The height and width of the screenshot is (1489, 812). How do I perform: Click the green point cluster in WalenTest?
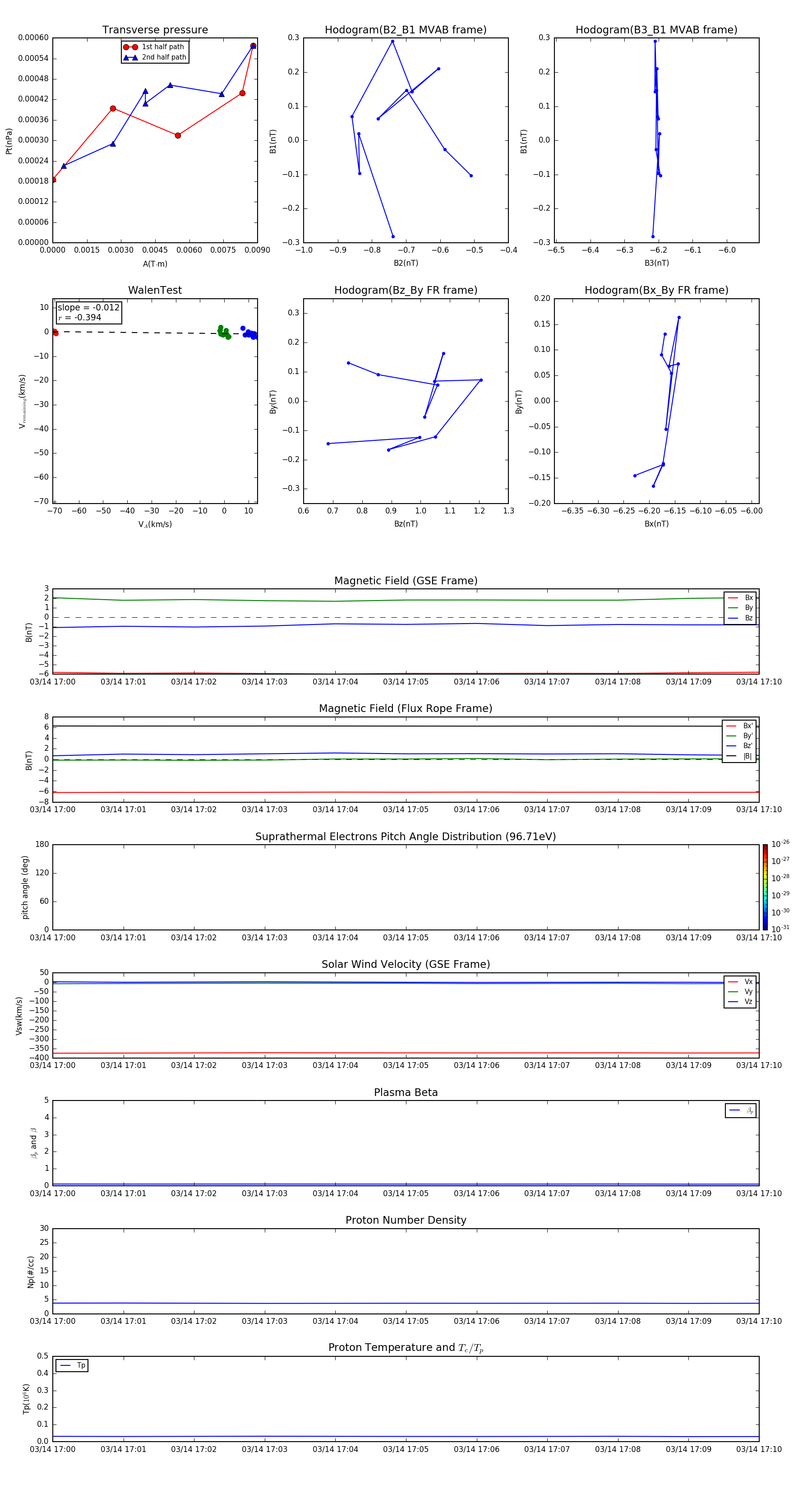pyautogui.click(x=224, y=332)
